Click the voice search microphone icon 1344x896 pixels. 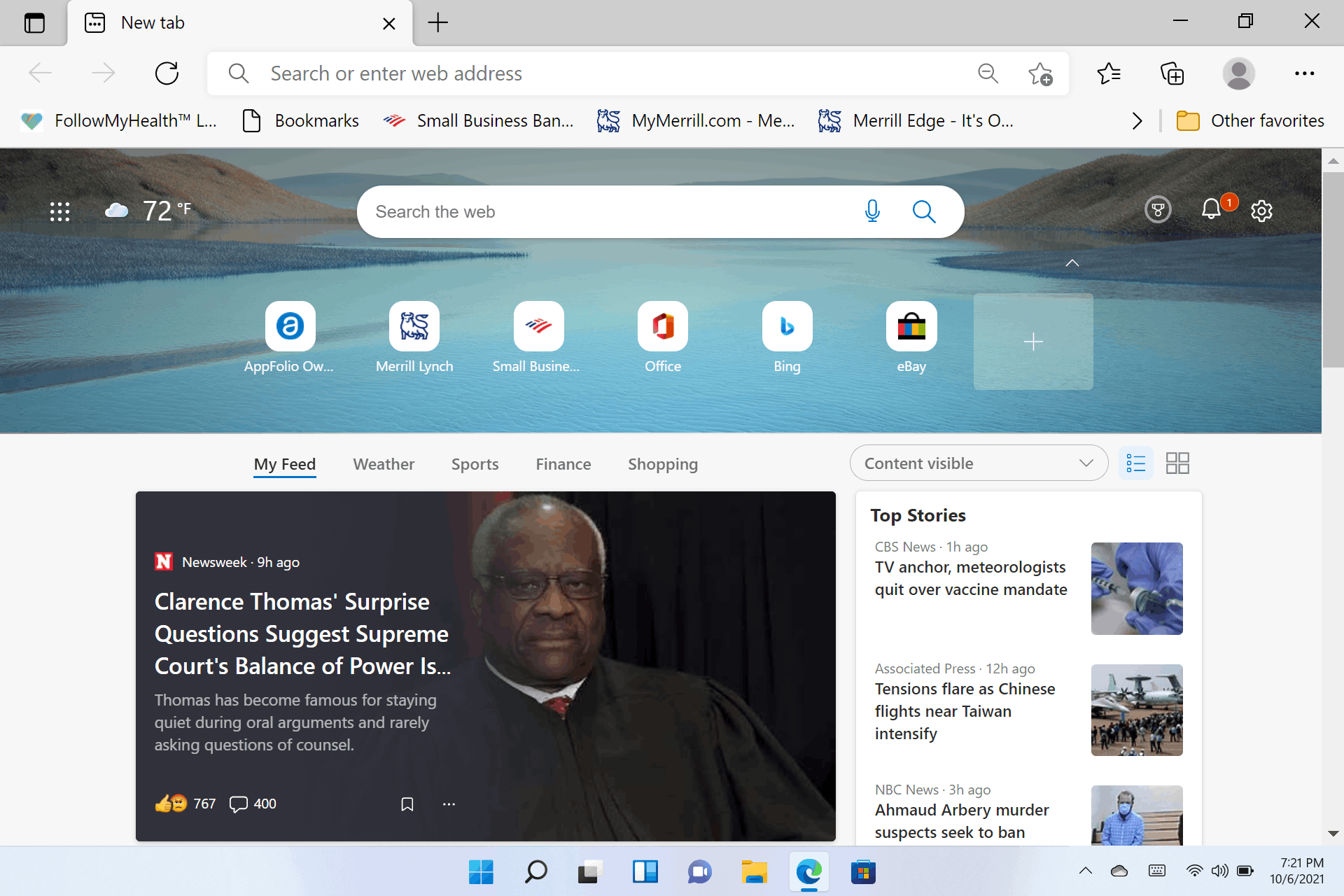872,211
